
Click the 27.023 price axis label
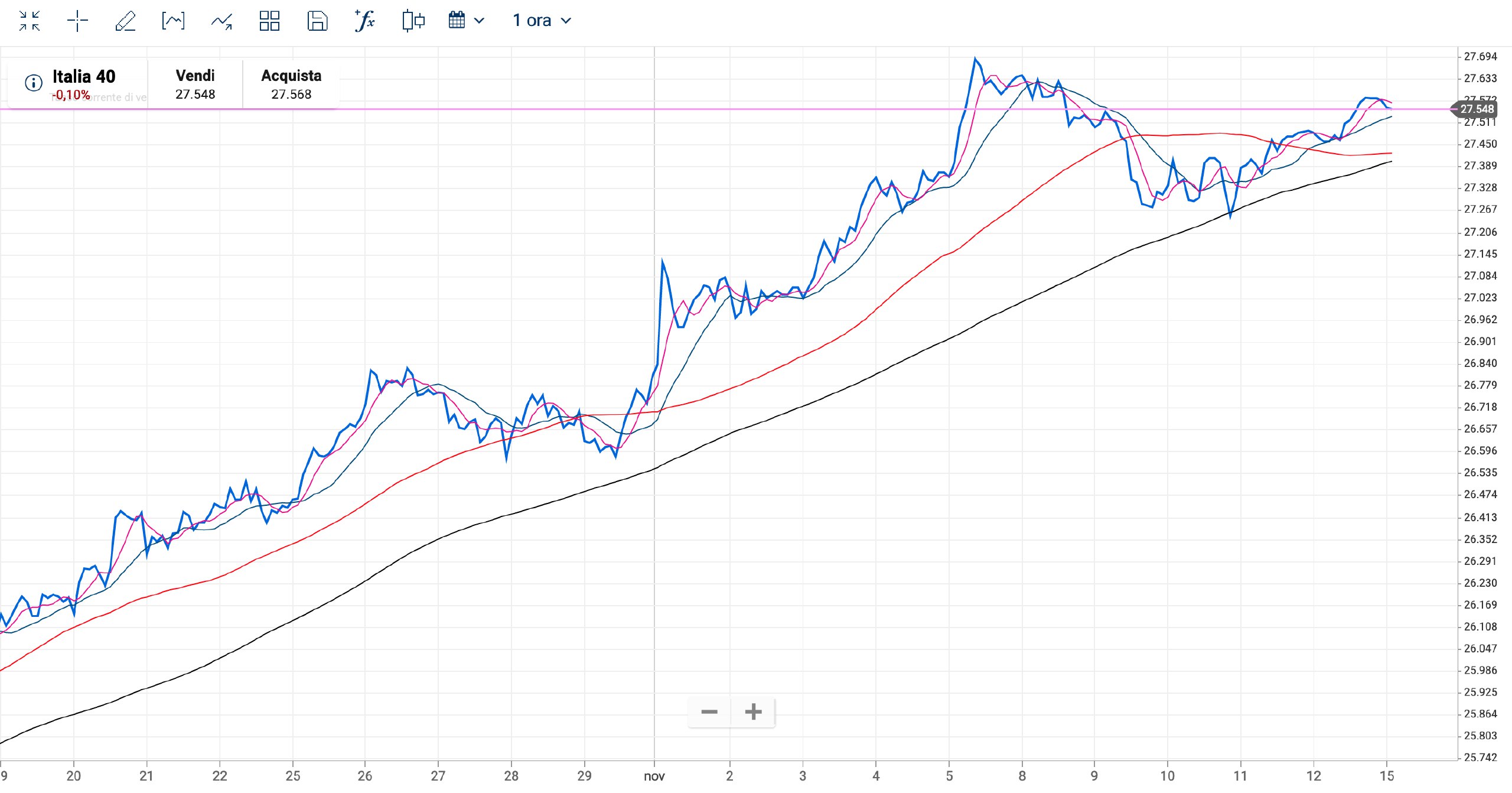pos(1480,298)
